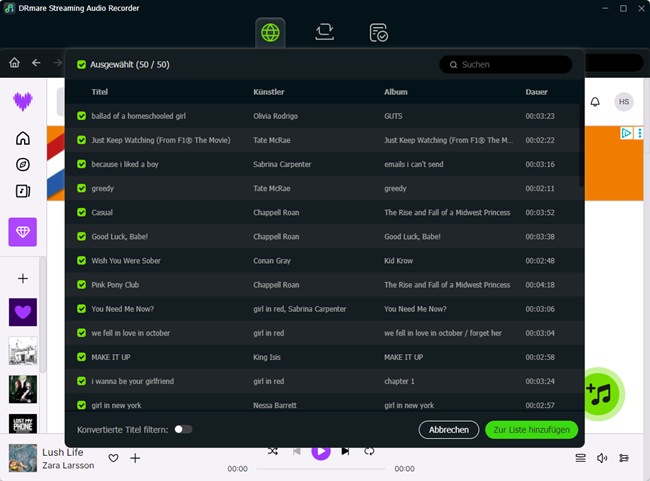Toggle repeat mode in player

tap(369, 451)
